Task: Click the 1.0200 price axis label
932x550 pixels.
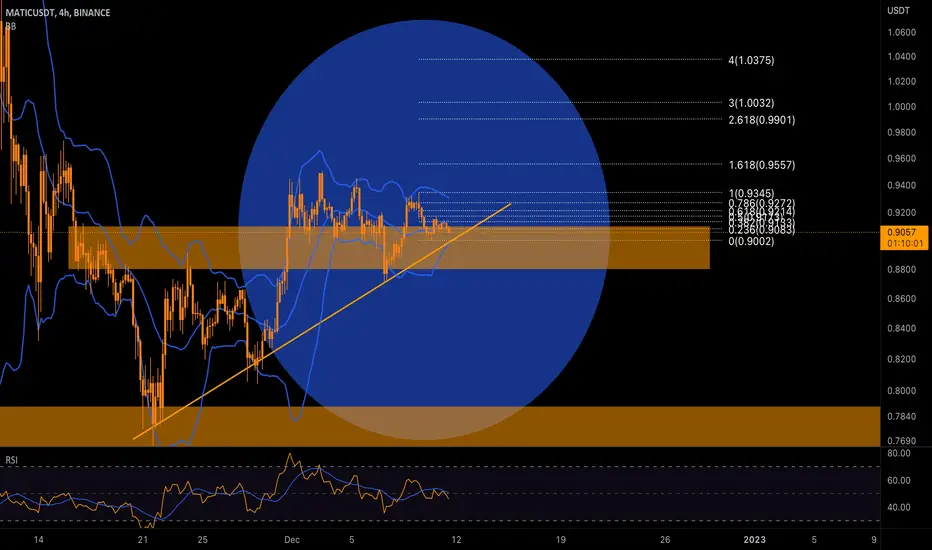Action: [901, 81]
